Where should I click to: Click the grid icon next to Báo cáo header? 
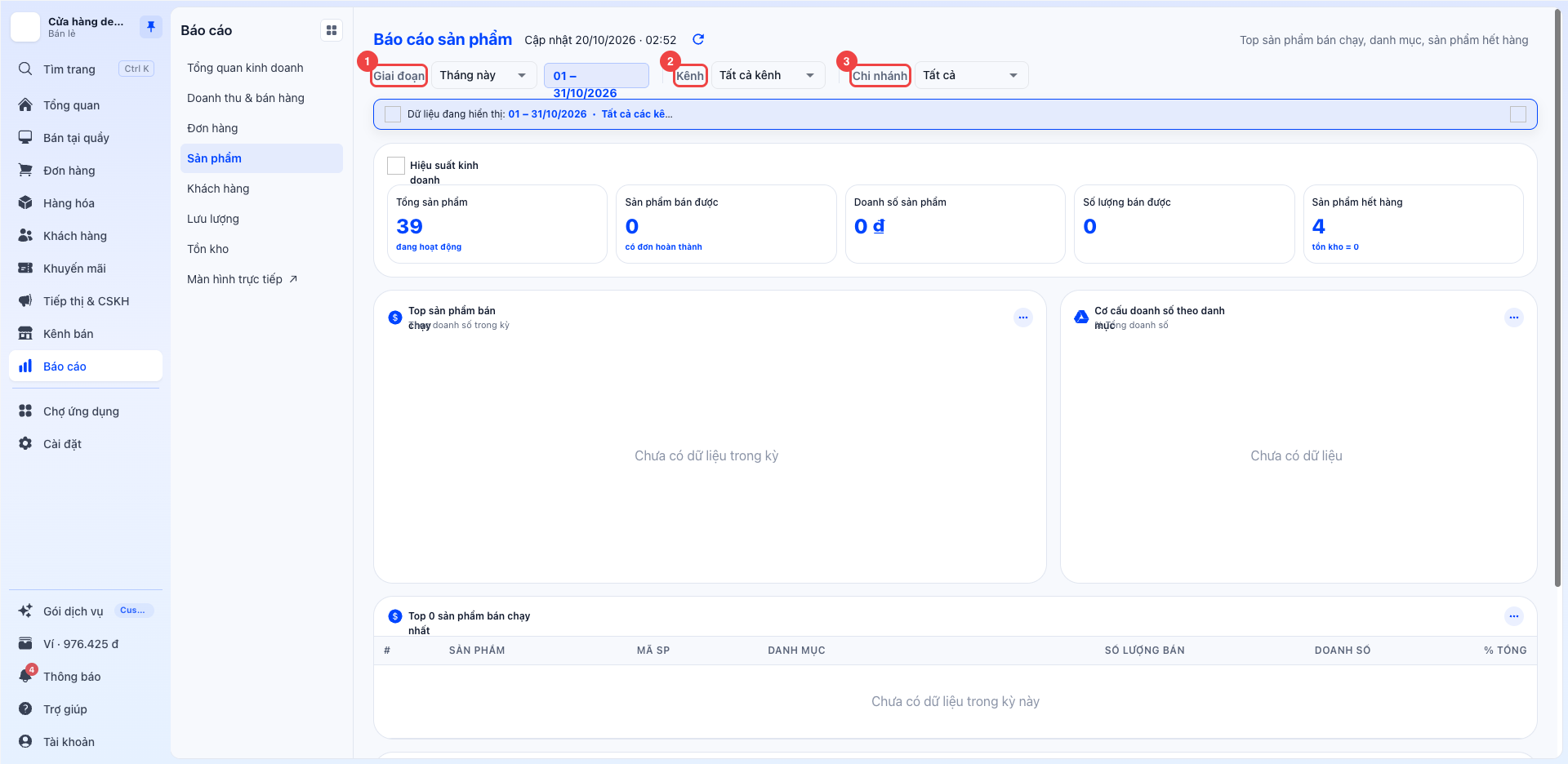pos(332,30)
